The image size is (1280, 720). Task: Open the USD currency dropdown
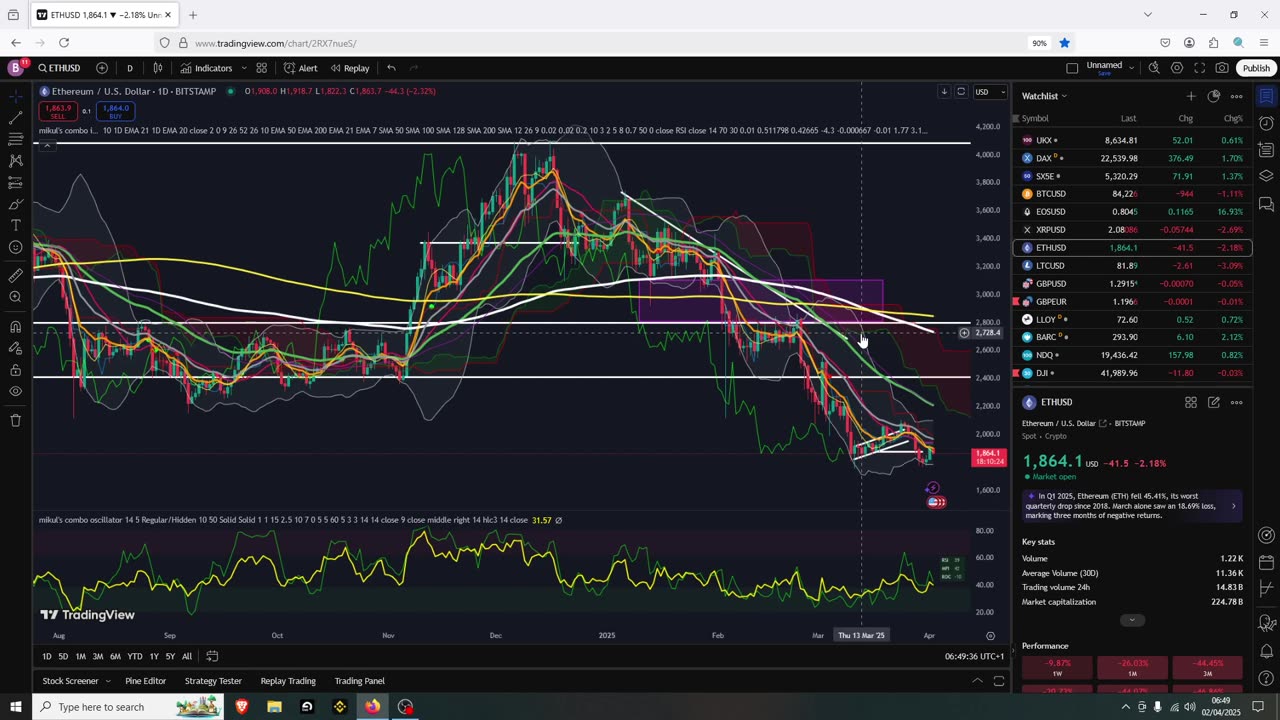click(989, 92)
